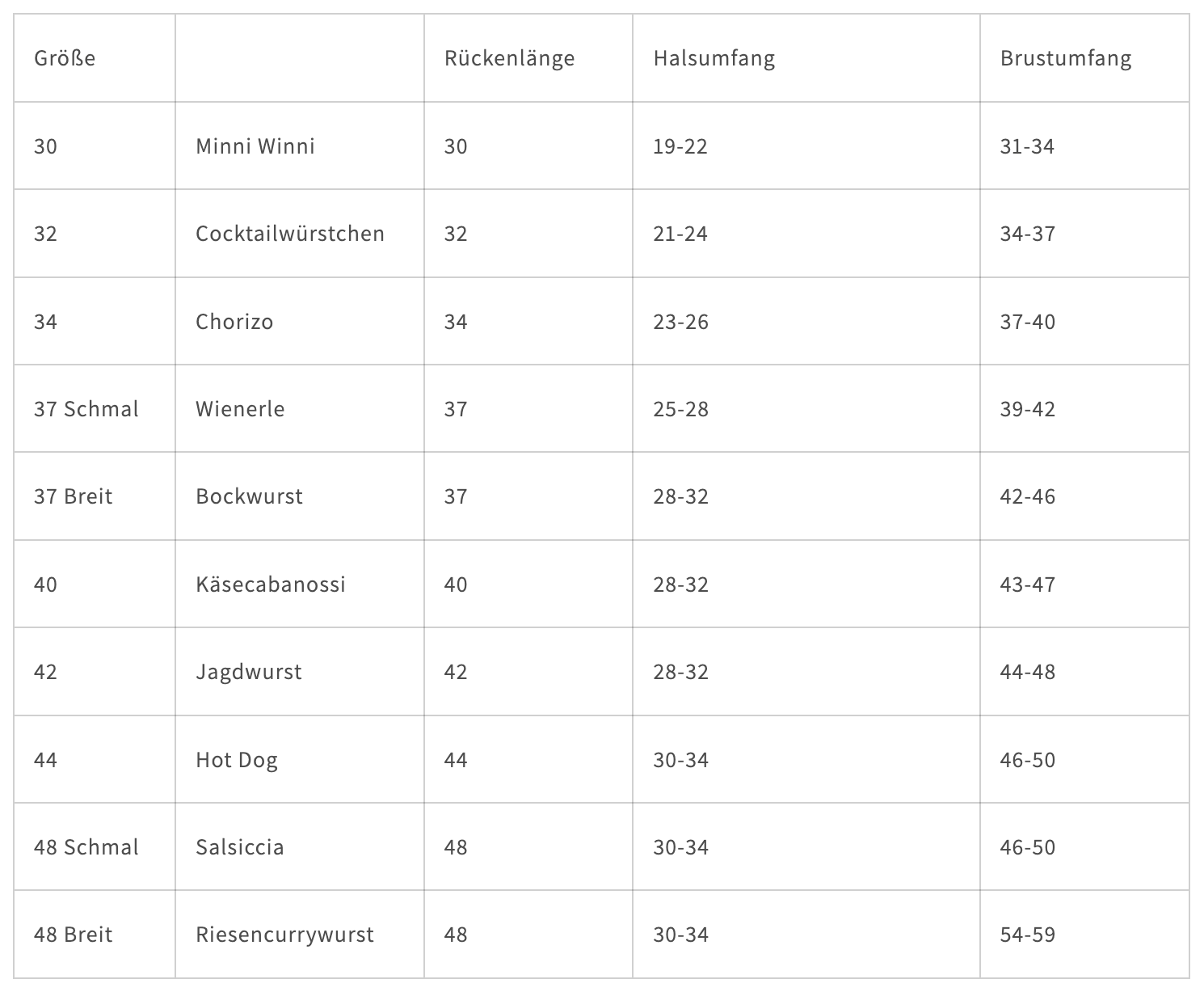Select the Jagdwurst cell
This screenshot has height=996, width=1204.
point(300,672)
